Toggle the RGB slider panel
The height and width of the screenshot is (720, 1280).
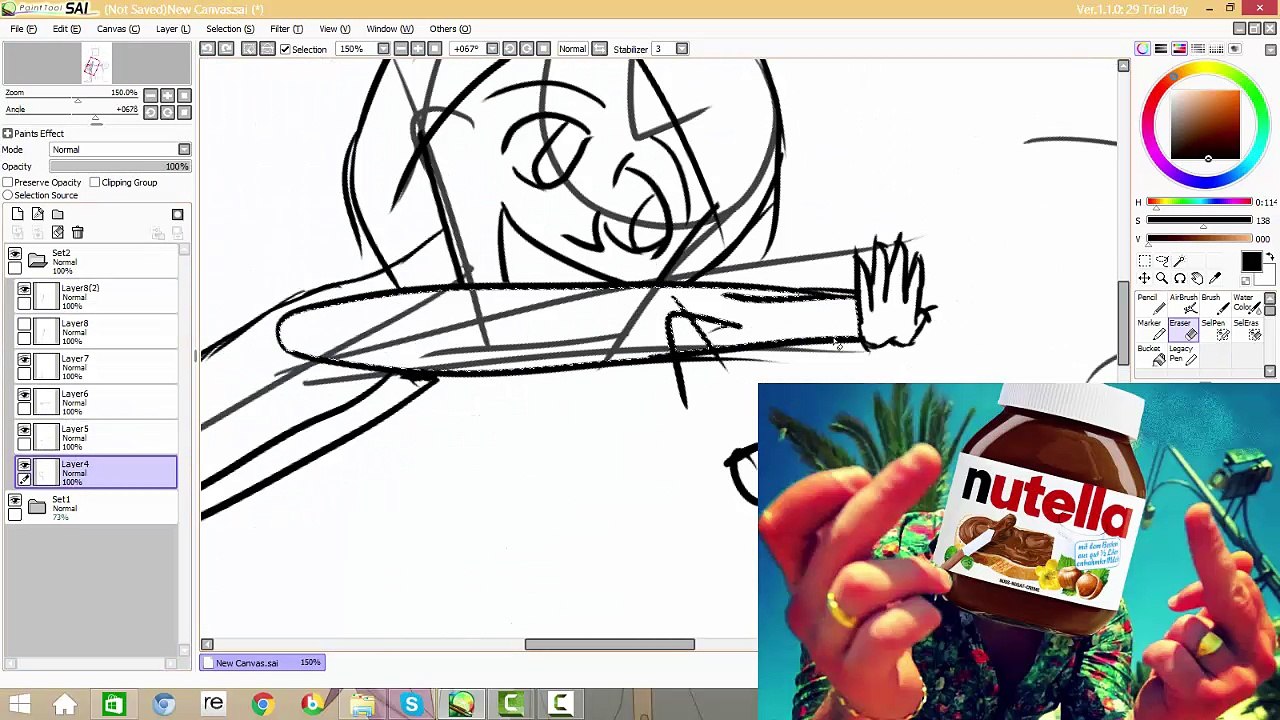pos(1161,49)
